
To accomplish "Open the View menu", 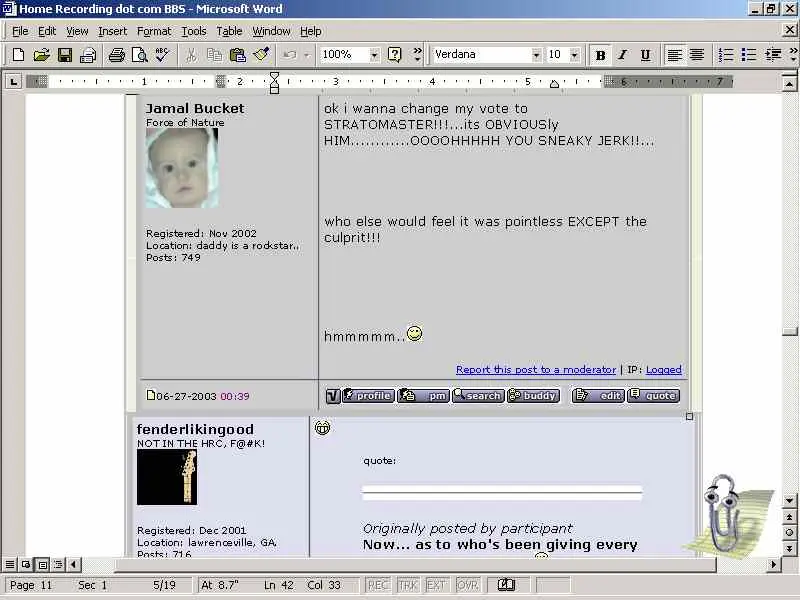I will pos(77,31).
